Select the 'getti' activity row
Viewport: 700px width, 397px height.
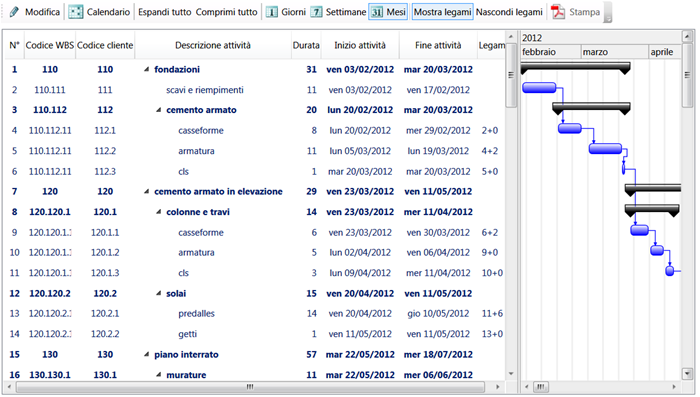188,334
